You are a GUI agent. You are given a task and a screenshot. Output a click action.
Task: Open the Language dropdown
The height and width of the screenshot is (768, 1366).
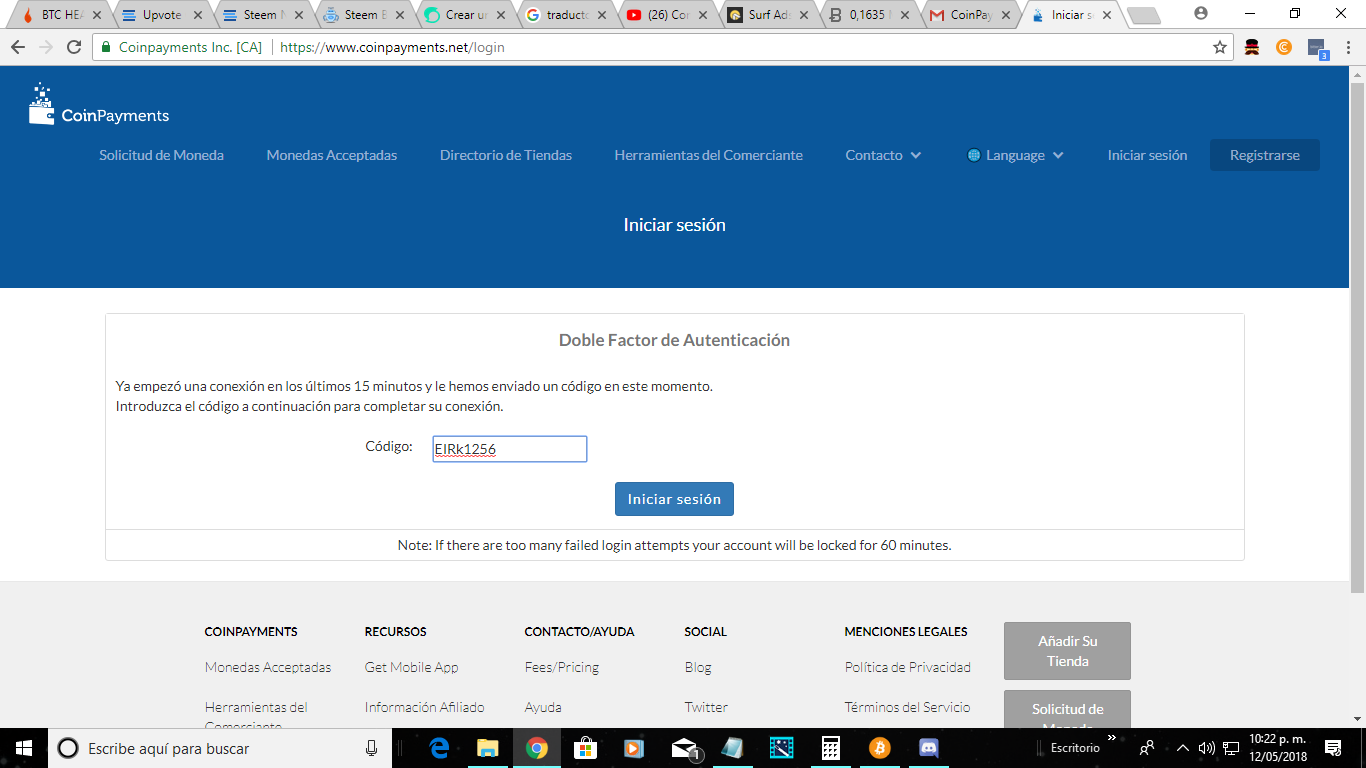(1015, 155)
